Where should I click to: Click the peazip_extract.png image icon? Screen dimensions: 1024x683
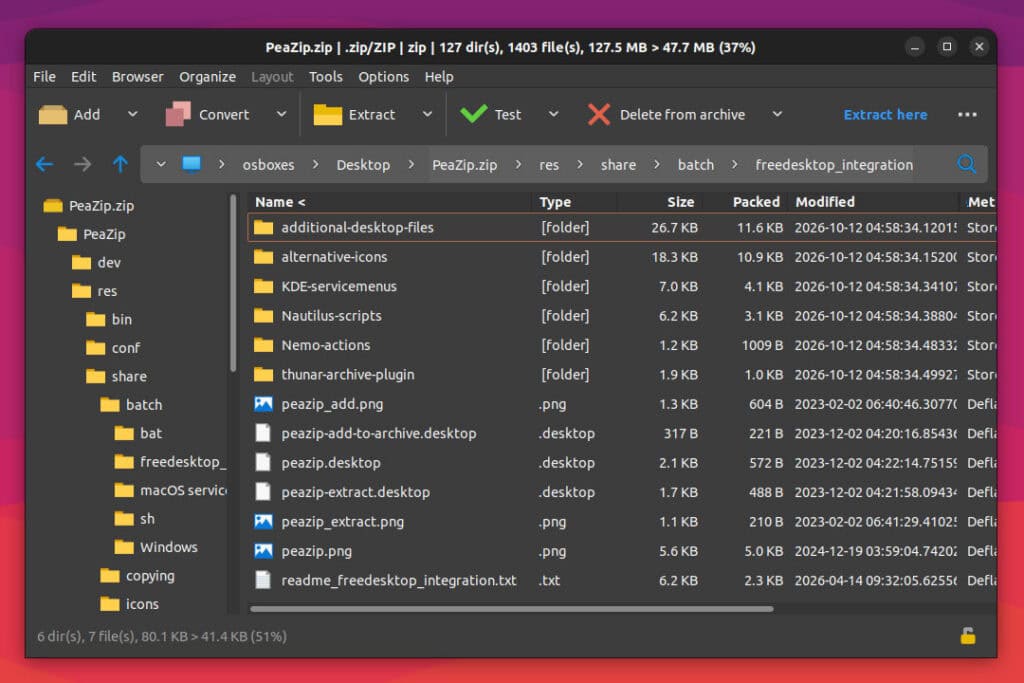coord(263,522)
